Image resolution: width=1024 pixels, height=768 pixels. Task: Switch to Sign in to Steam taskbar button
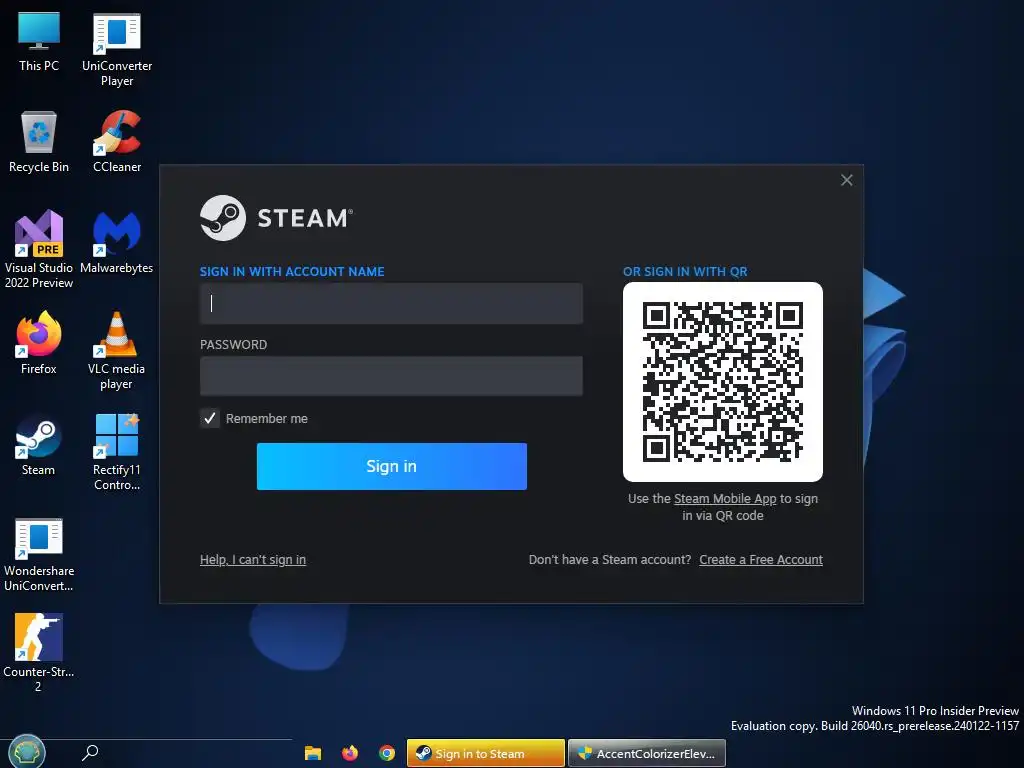(485, 753)
